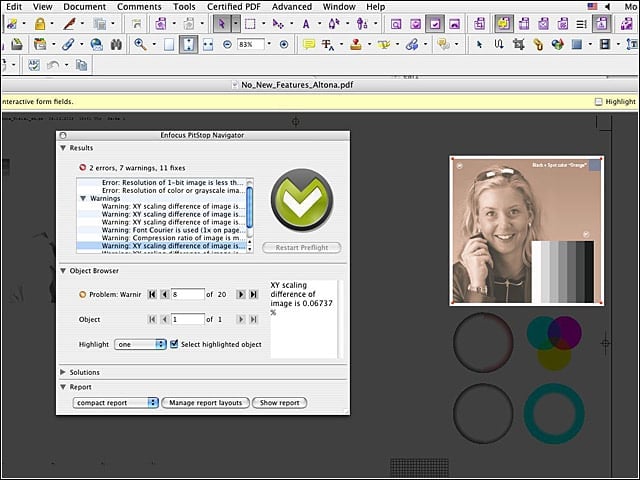Open the compact report dropdown
Screen dimensions: 640x480
[116, 403]
